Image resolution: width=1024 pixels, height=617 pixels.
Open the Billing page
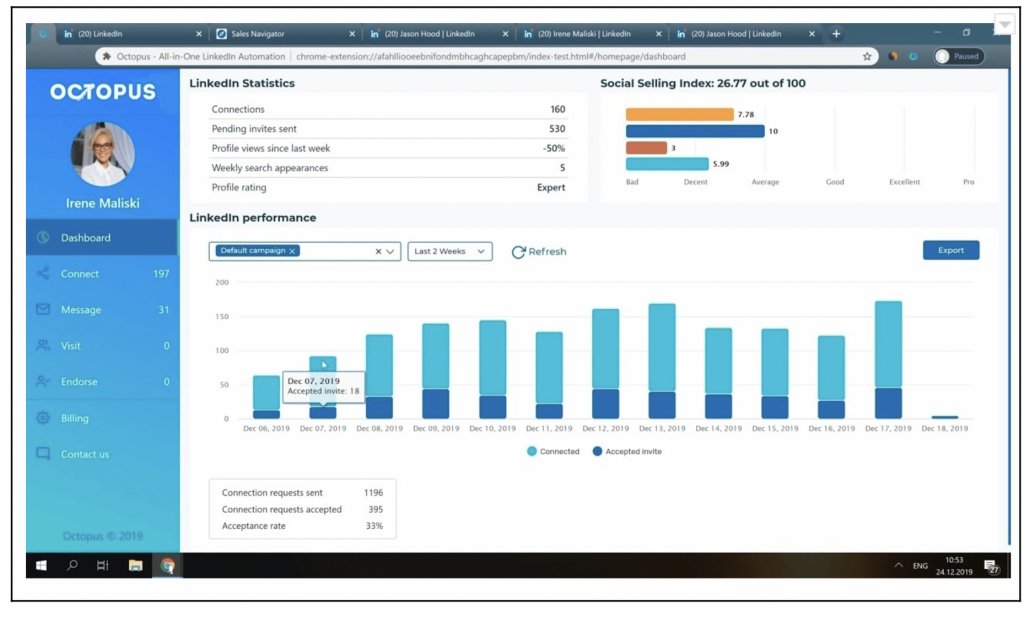102,418
